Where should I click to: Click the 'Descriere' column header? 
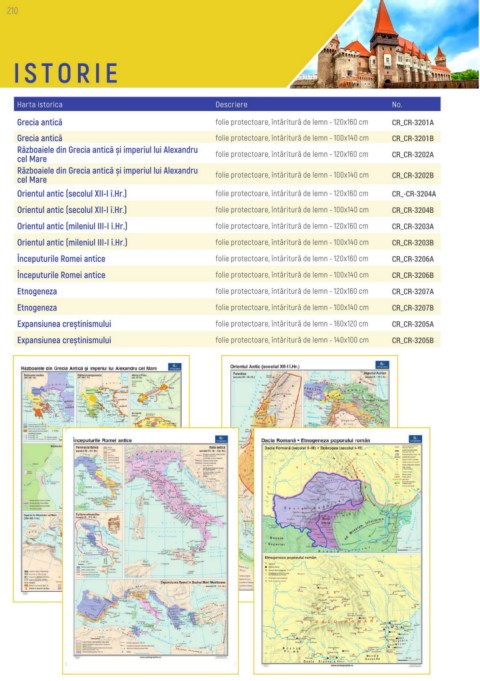[232, 105]
